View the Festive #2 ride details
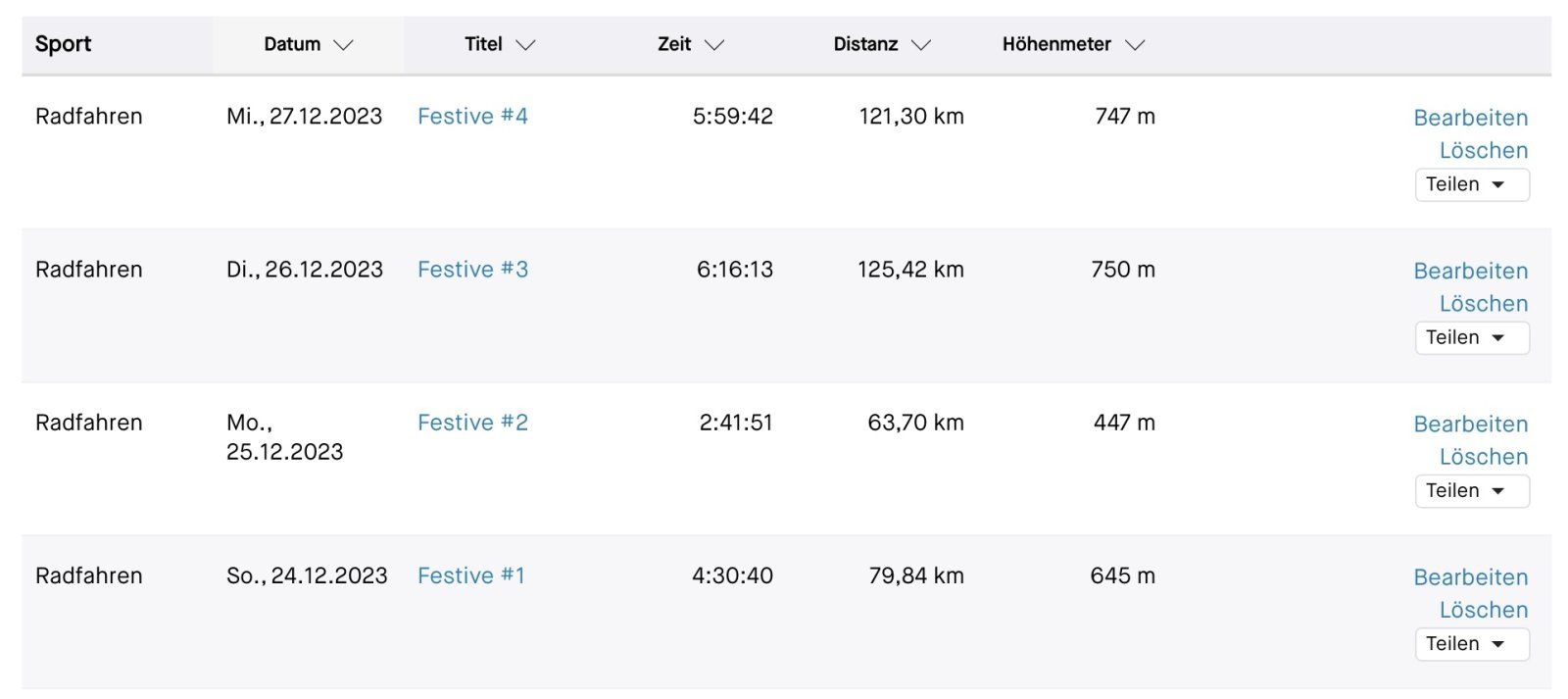 point(472,423)
